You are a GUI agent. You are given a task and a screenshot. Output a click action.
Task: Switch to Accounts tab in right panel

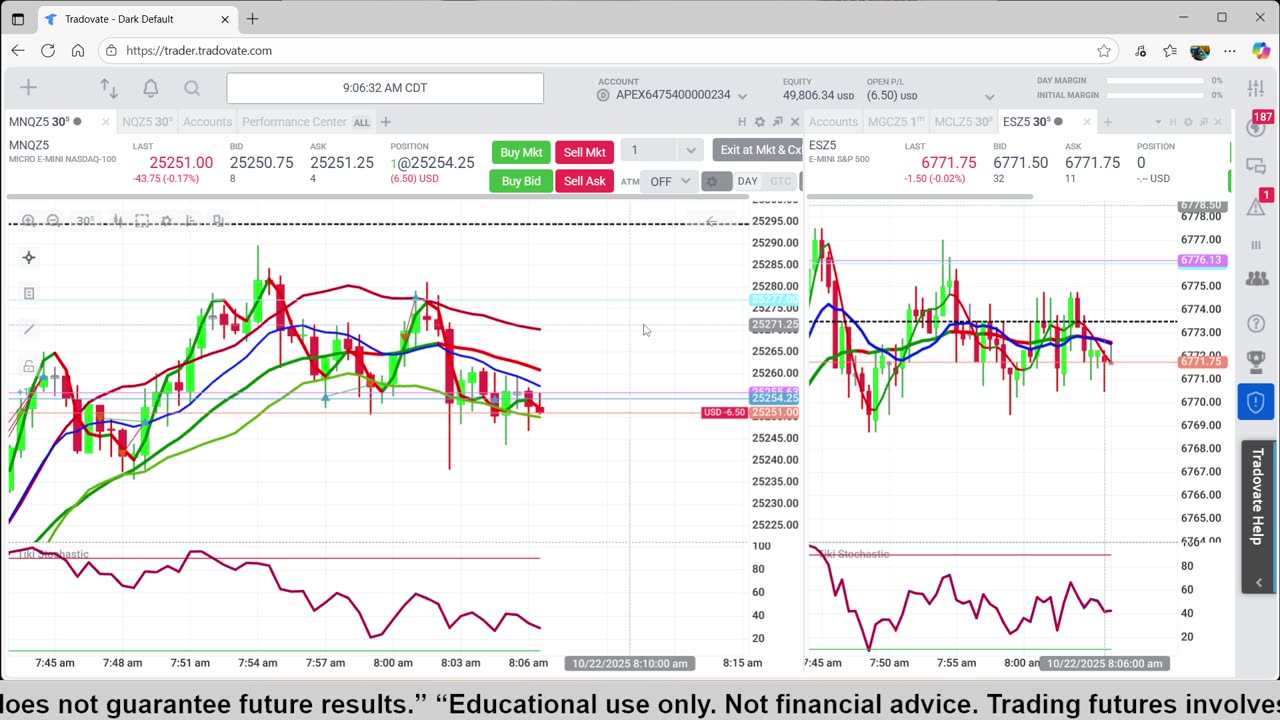(834, 122)
